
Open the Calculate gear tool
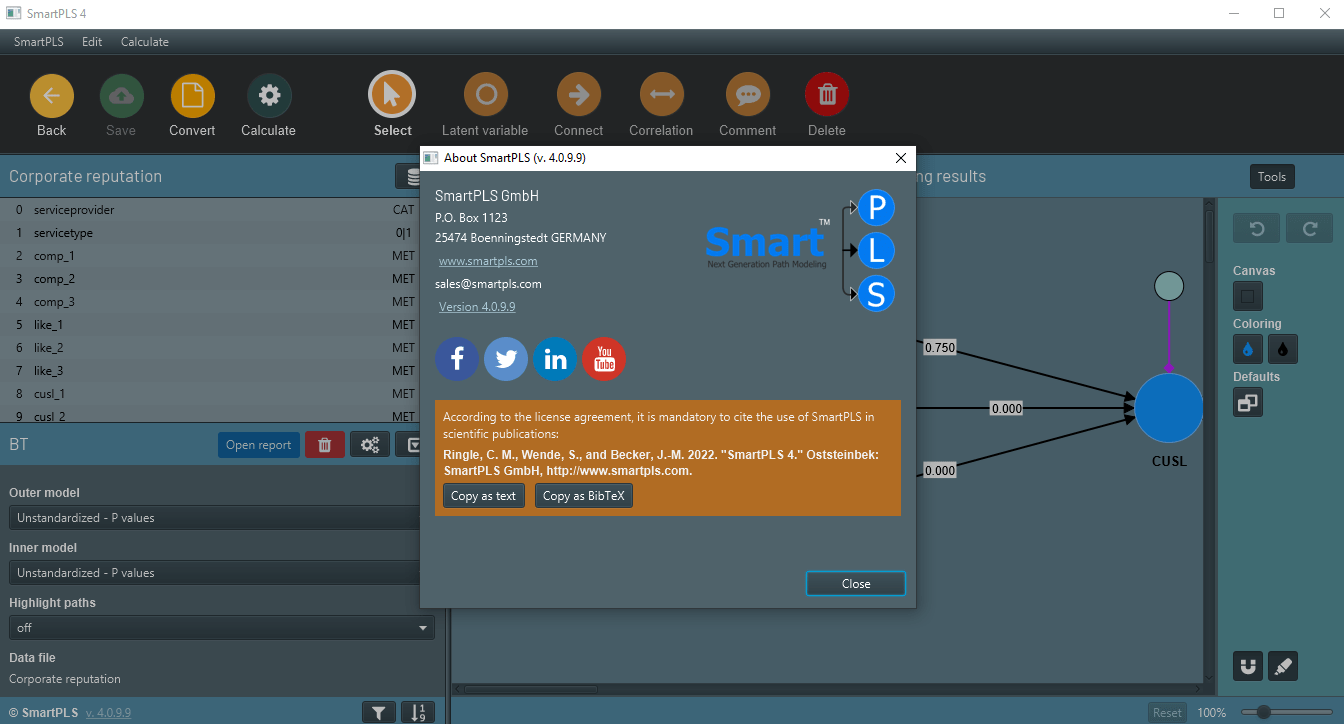pyautogui.click(x=269, y=96)
